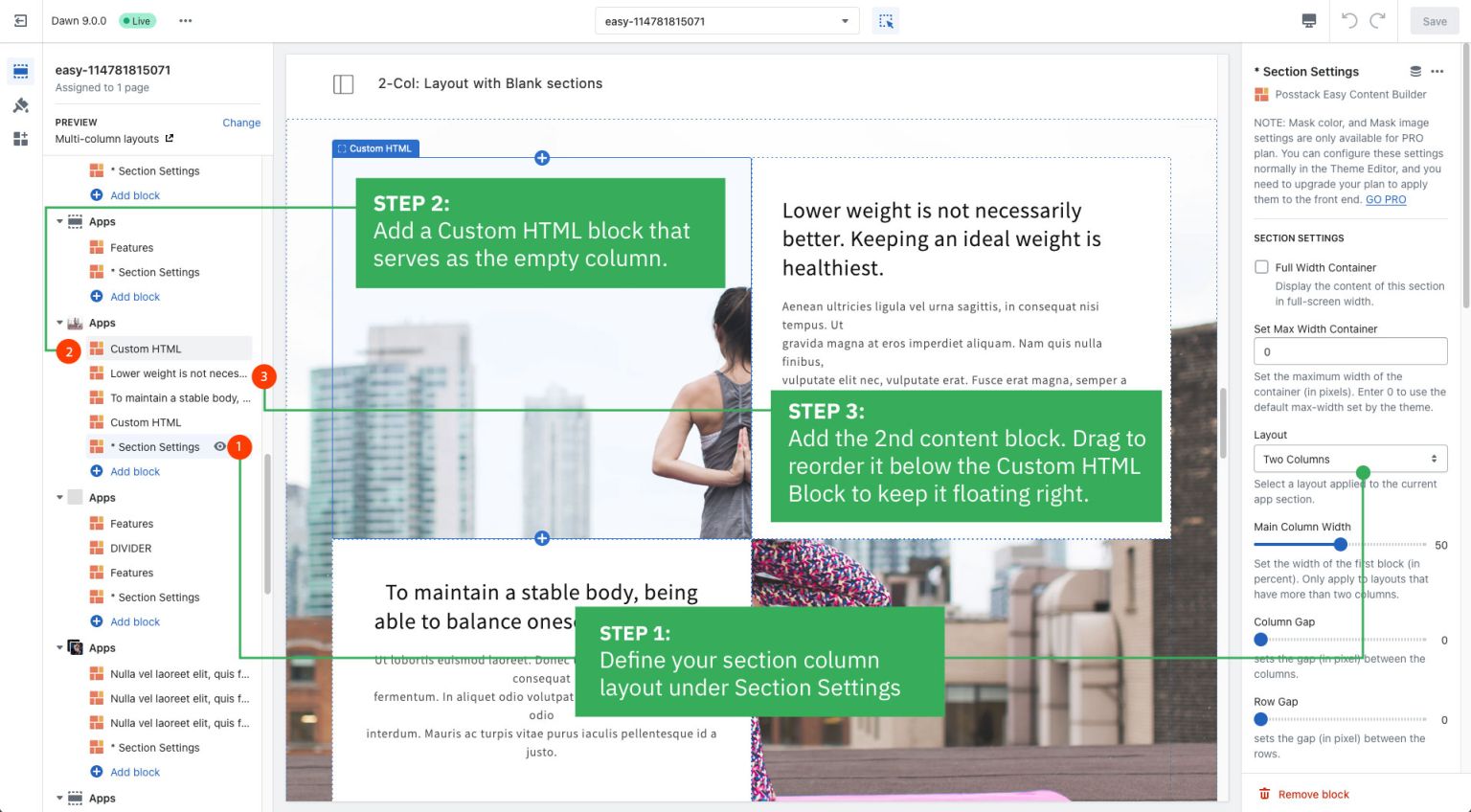Open the theme actions three-dot menu
Viewport: 1471px width, 812px height.
point(186,21)
